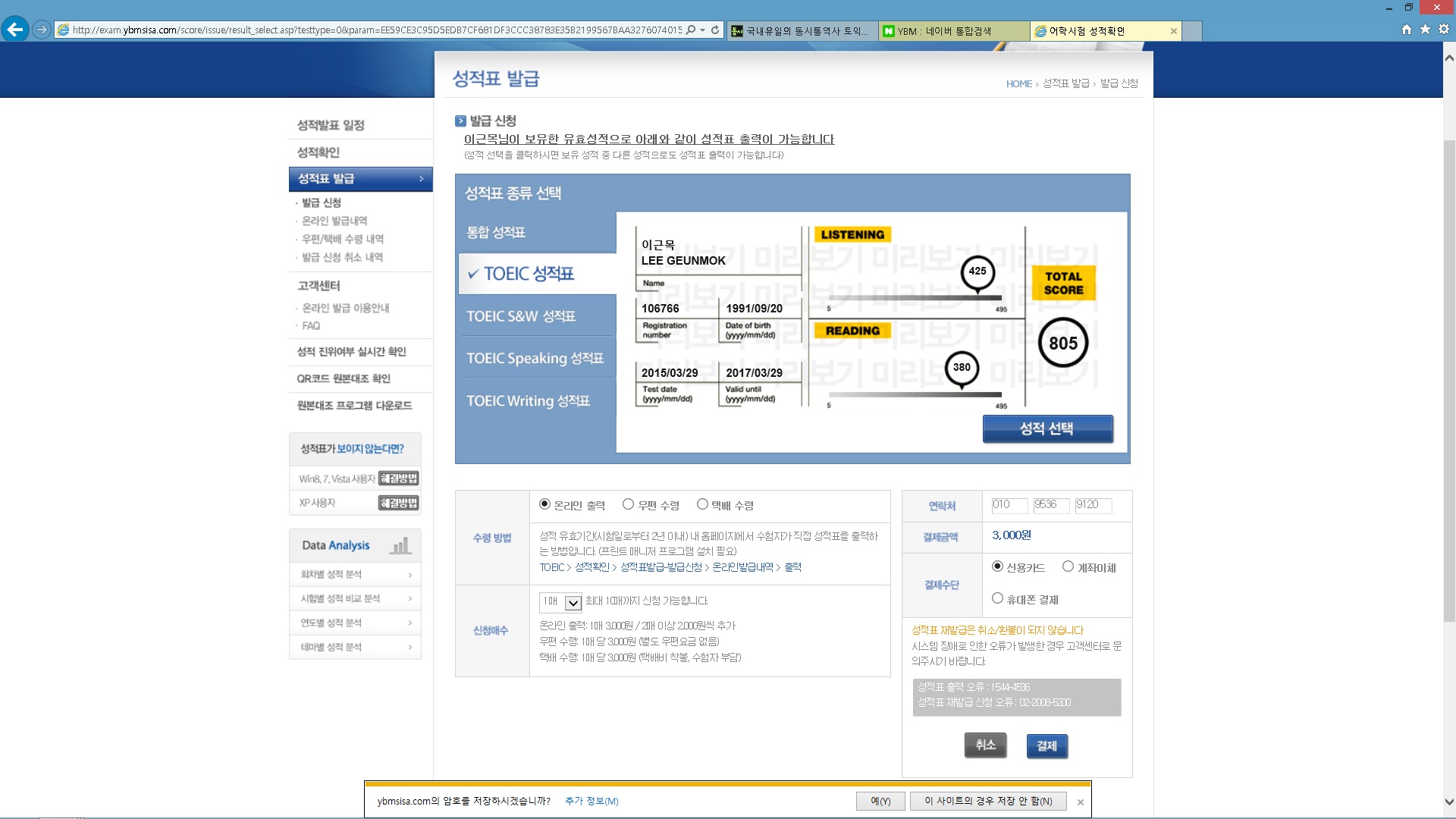Close the 어학시험 성적확인 tab
The height and width of the screenshot is (819, 1456).
point(1174,31)
